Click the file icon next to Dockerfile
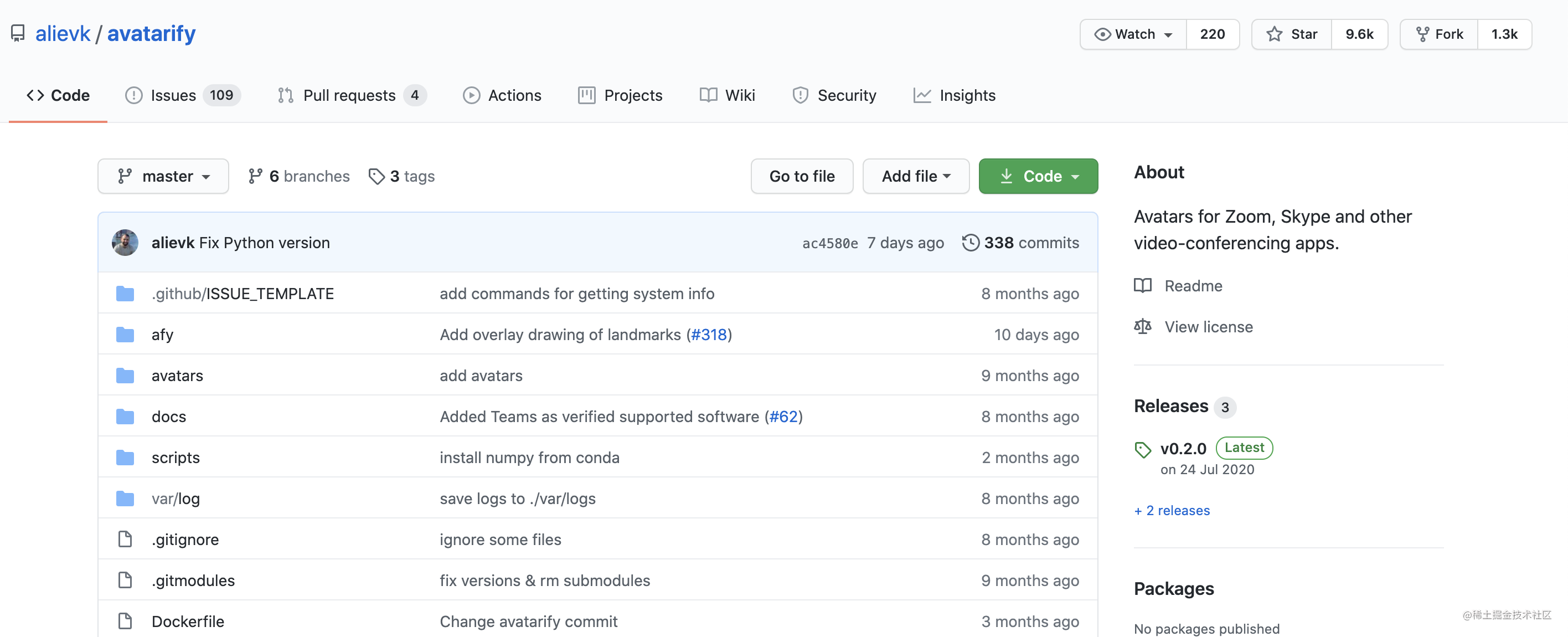1568x637 pixels. point(125,621)
